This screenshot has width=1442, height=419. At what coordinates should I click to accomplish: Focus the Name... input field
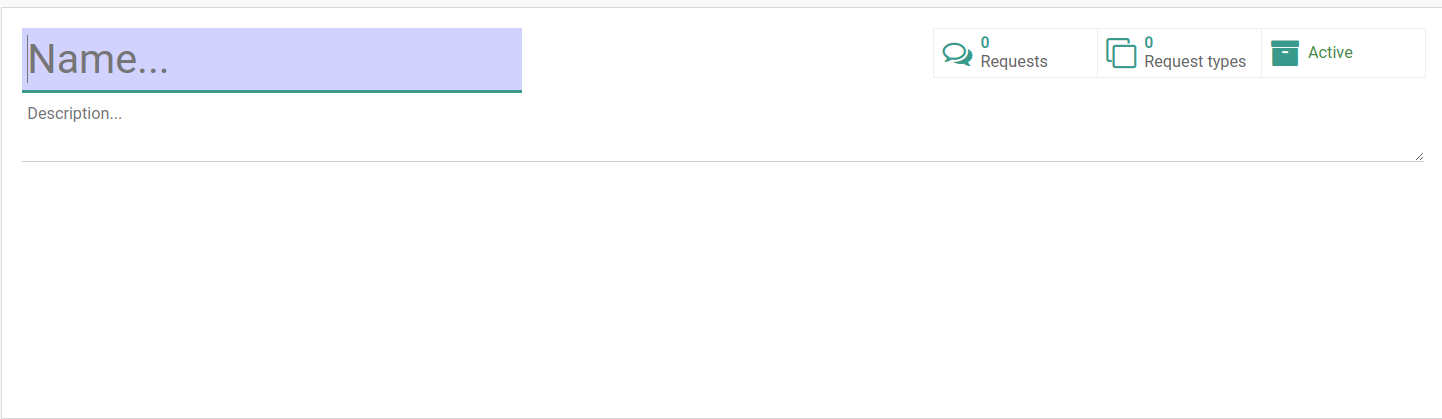[x=272, y=60]
